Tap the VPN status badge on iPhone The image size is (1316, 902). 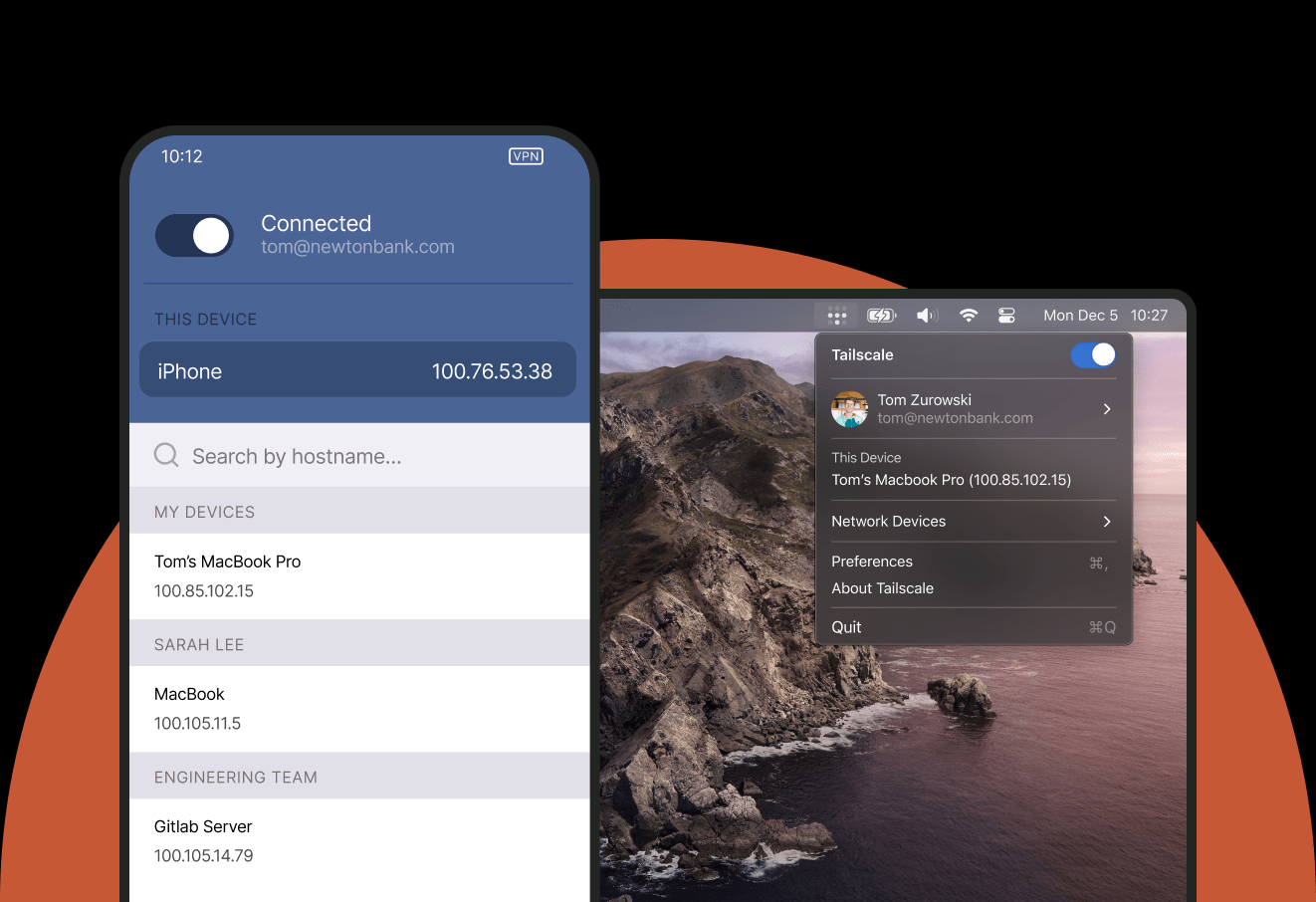point(526,156)
